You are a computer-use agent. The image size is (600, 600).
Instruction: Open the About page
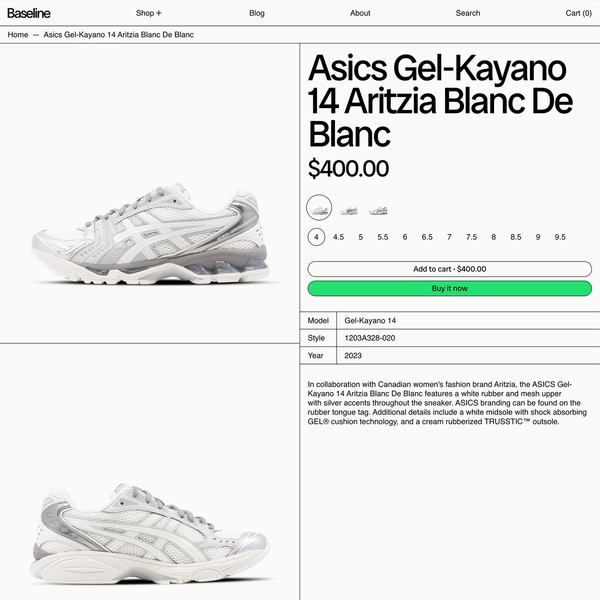pyautogui.click(x=360, y=13)
